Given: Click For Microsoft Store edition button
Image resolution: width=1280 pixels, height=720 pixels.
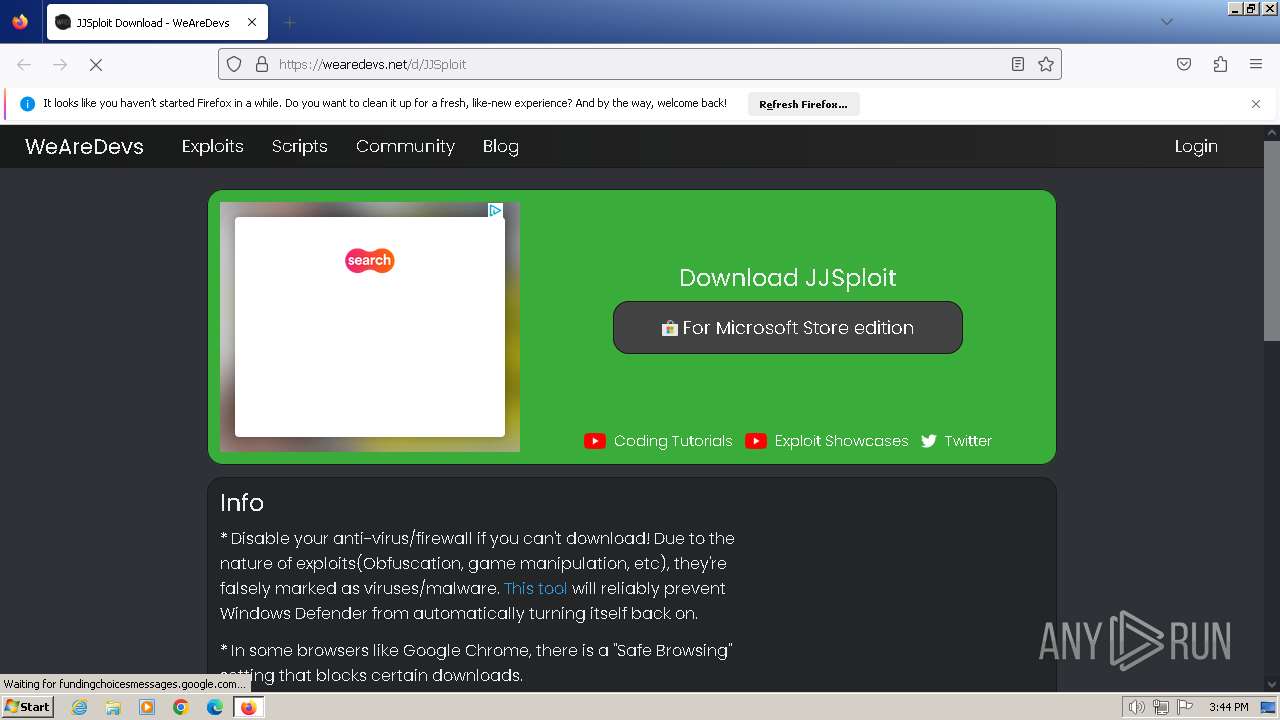Looking at the screenshot, I should tap(788, 327).
